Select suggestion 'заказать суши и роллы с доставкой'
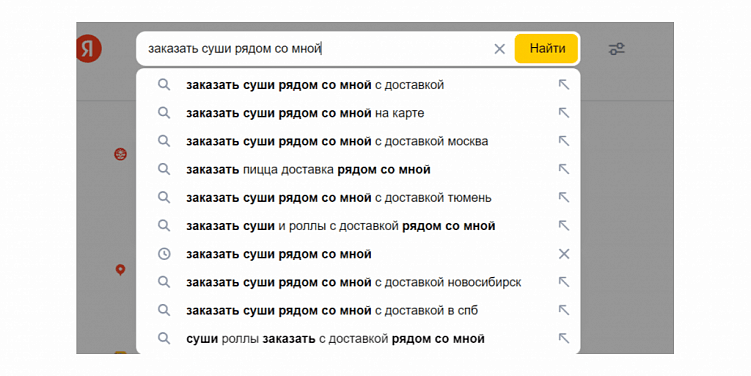The width and height of the screenshot is (751, 376). tap(358, 226)
